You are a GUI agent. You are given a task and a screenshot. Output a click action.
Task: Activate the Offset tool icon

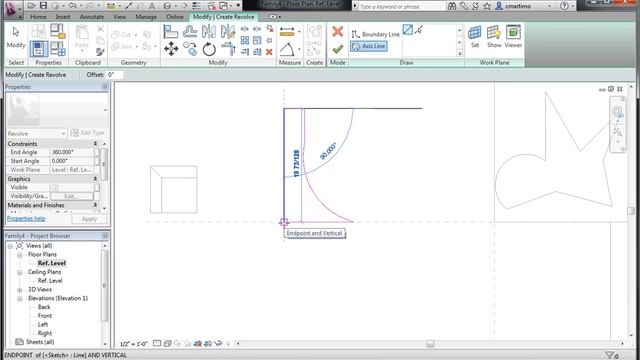[190, 32]
